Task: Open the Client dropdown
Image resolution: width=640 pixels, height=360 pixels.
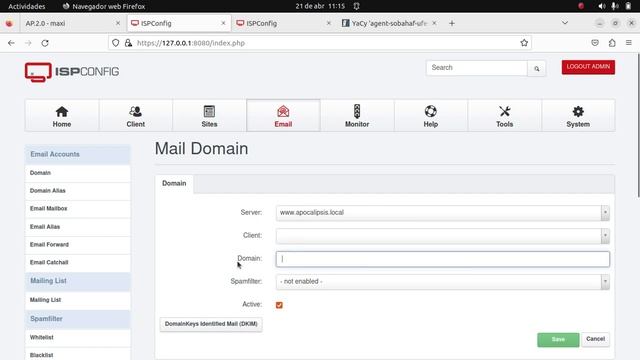Action: 442,236
